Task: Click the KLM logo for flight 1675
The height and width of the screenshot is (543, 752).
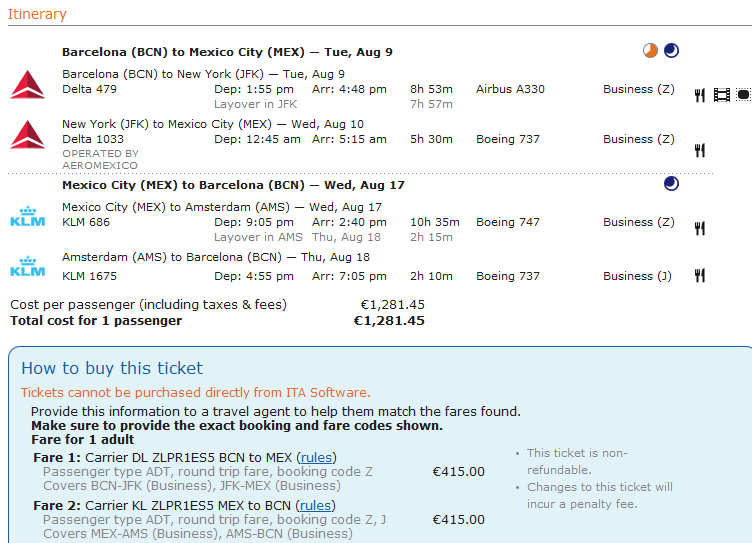Action: click(x=27, y=267)
